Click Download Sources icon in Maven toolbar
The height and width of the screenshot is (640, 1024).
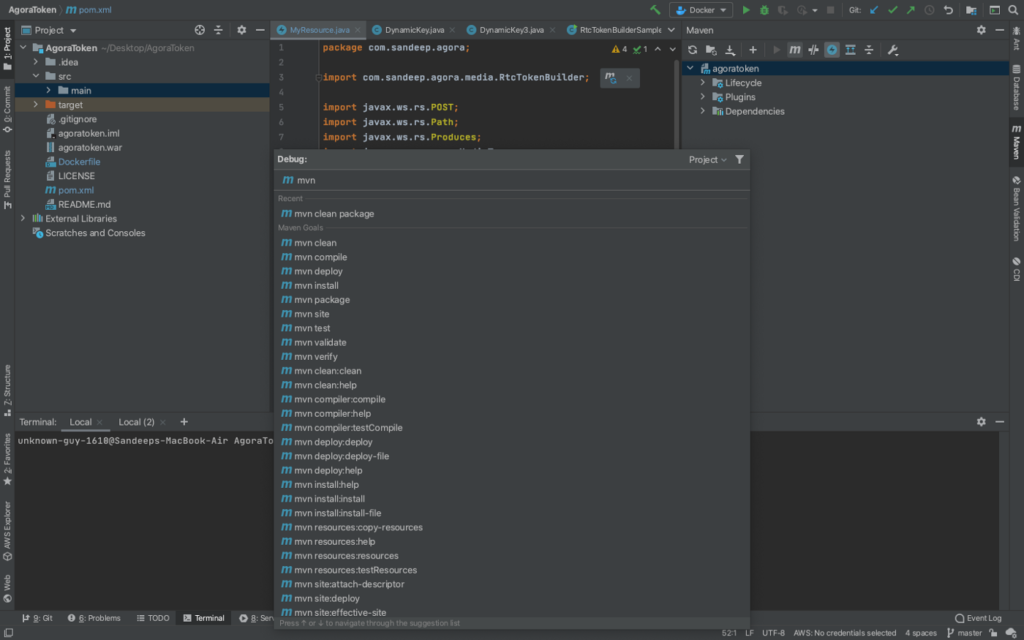(x=730, y=50)
